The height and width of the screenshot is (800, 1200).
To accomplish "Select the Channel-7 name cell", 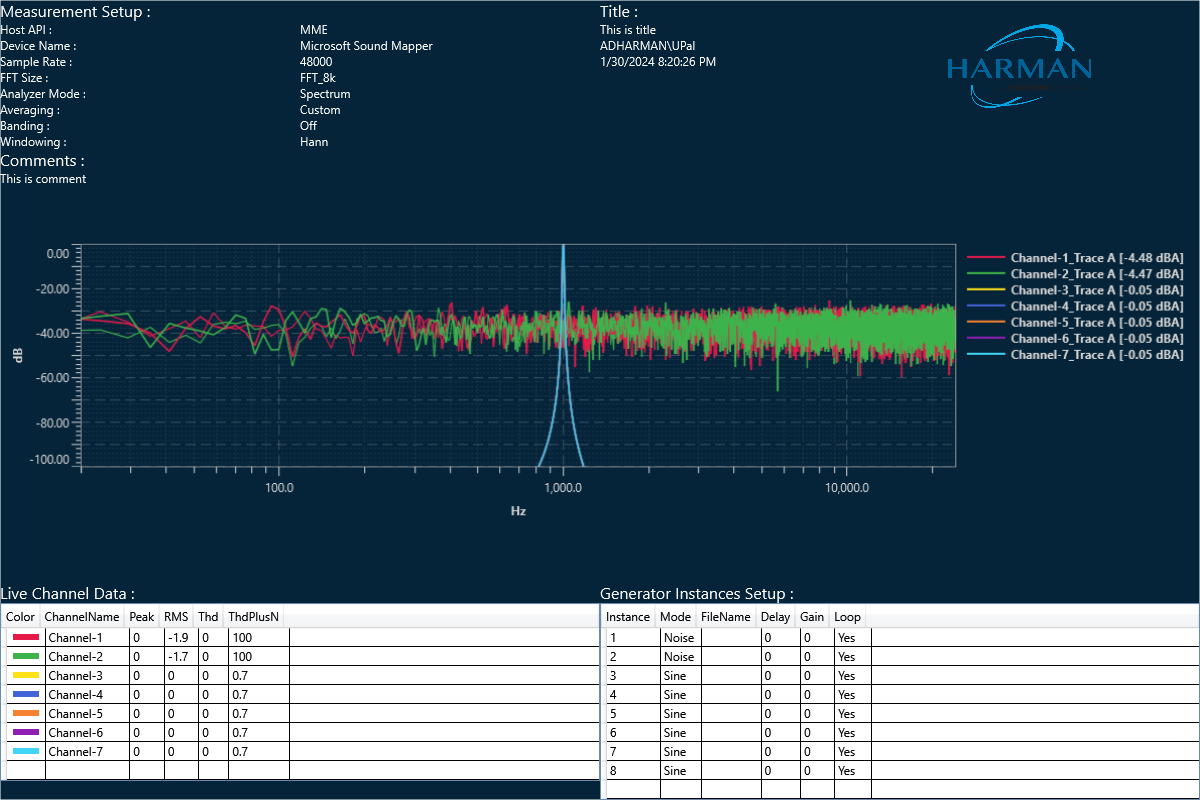I will pyautogui.click(x=87, y=751).
